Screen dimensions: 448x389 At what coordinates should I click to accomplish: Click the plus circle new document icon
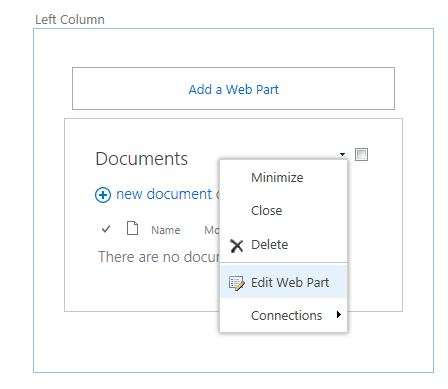103,195
